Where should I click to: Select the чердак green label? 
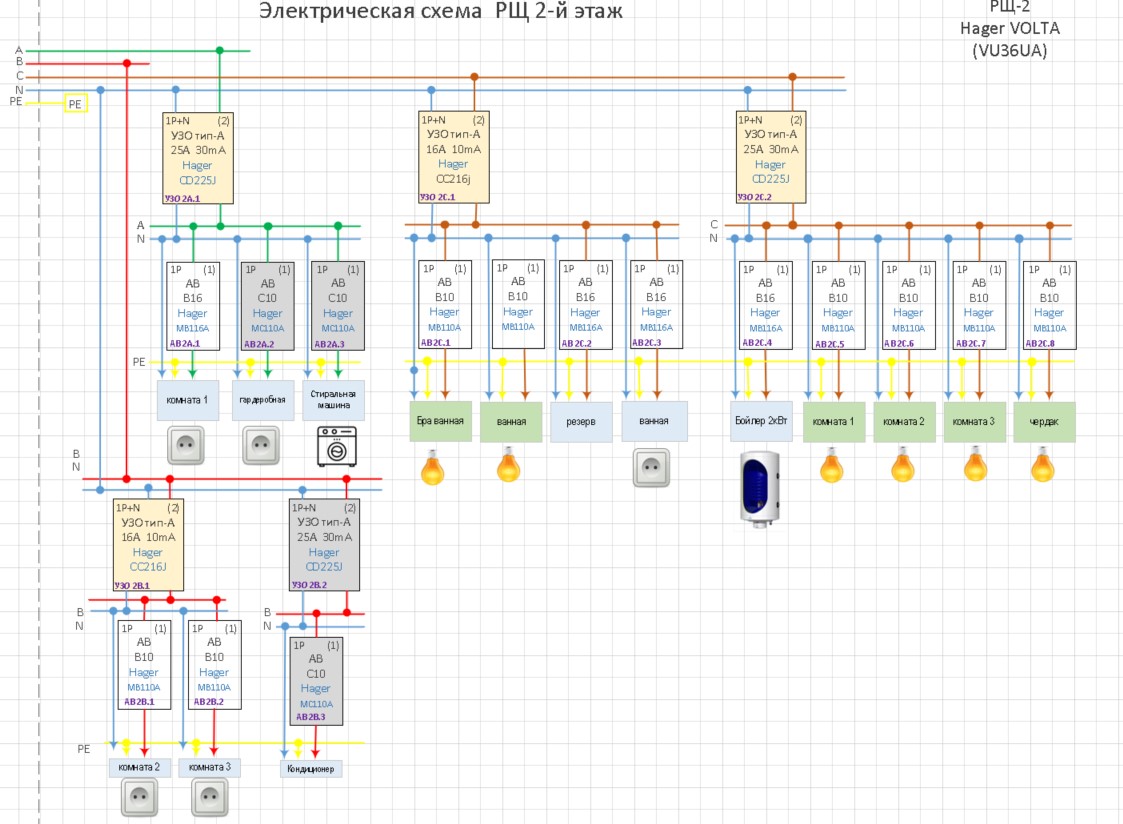tap(1044, 422)
